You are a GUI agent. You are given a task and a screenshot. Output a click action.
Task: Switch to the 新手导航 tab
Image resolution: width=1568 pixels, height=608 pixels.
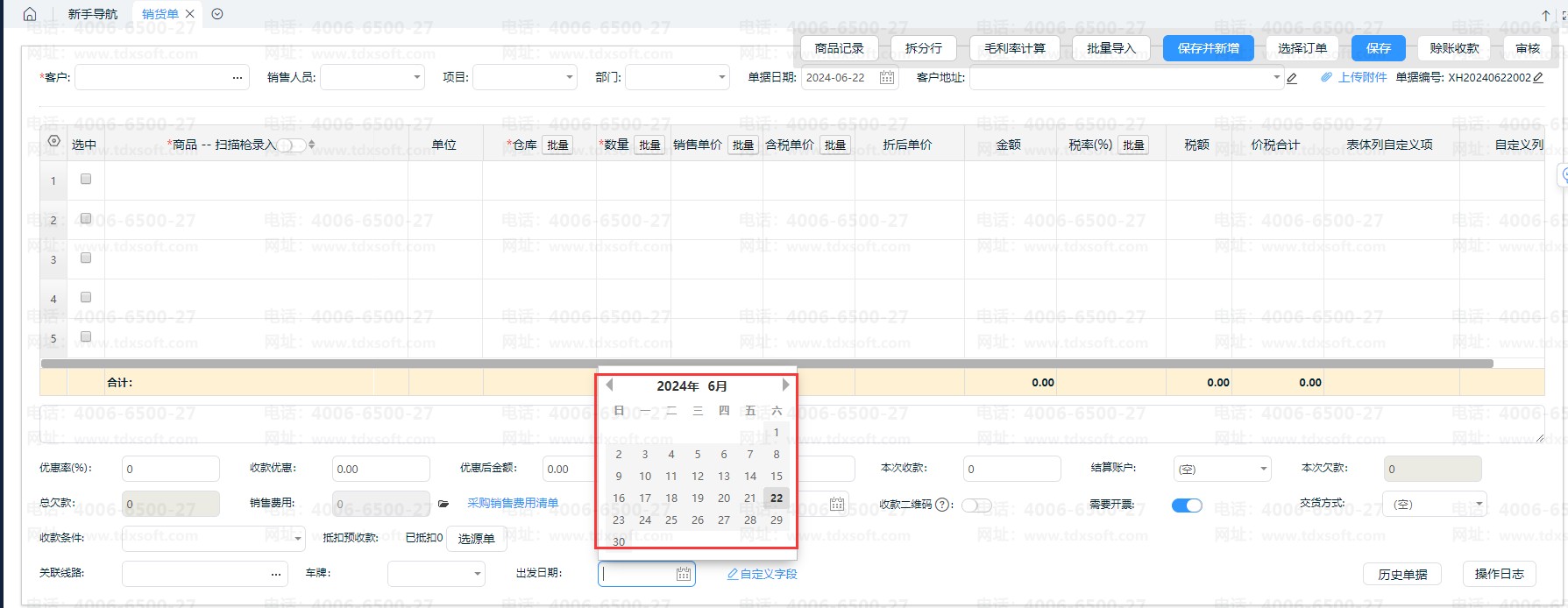93,14
